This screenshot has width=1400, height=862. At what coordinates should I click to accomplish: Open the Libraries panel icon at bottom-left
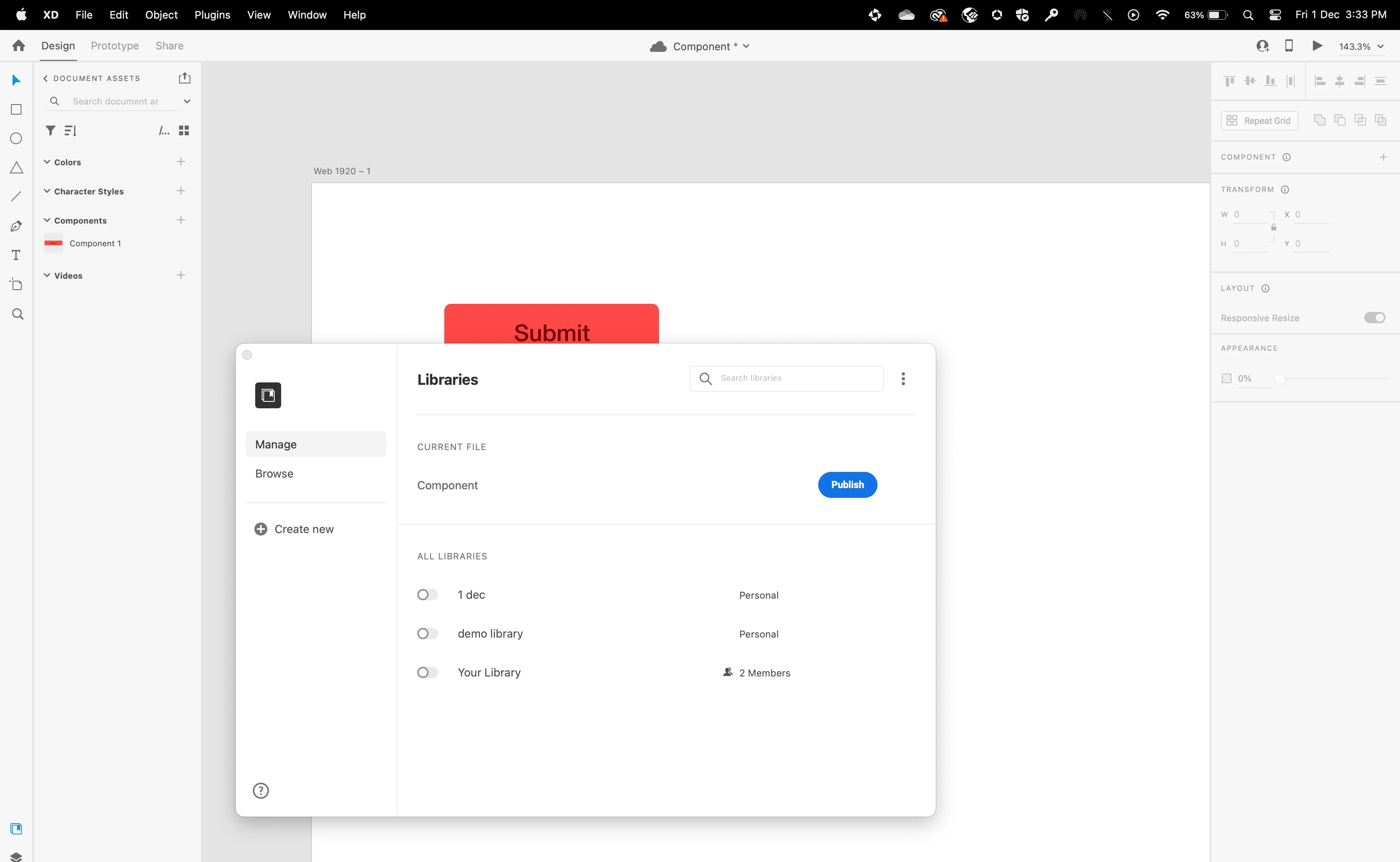[17, 828]
